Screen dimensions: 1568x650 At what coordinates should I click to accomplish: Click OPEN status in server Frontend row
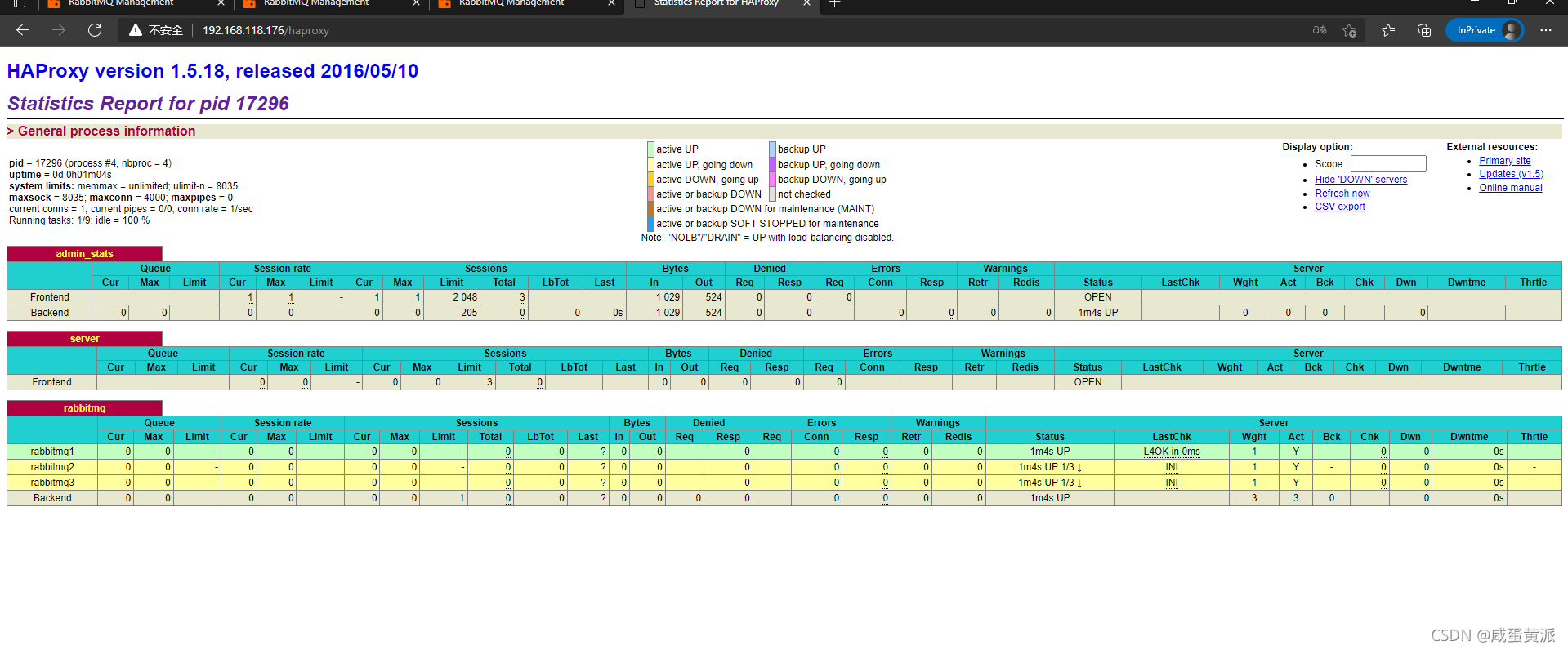pos(1088,382)
